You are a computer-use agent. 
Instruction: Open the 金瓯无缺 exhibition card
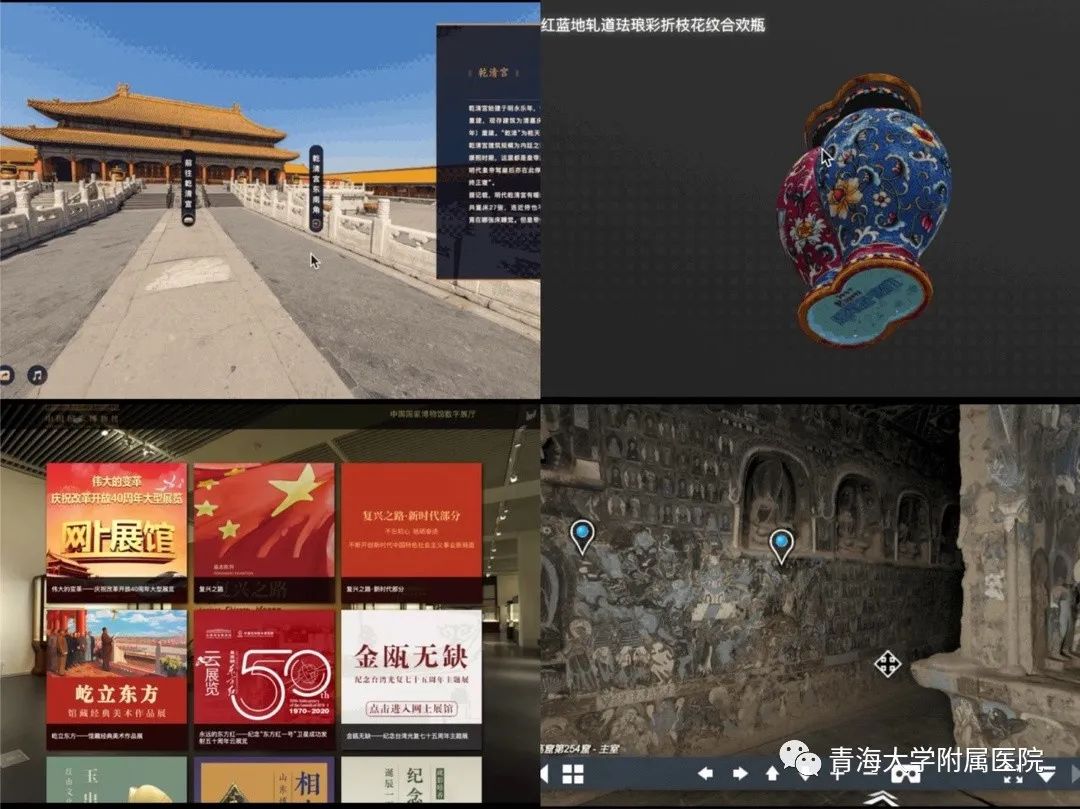pyautogui.click(x=411, y=678)
